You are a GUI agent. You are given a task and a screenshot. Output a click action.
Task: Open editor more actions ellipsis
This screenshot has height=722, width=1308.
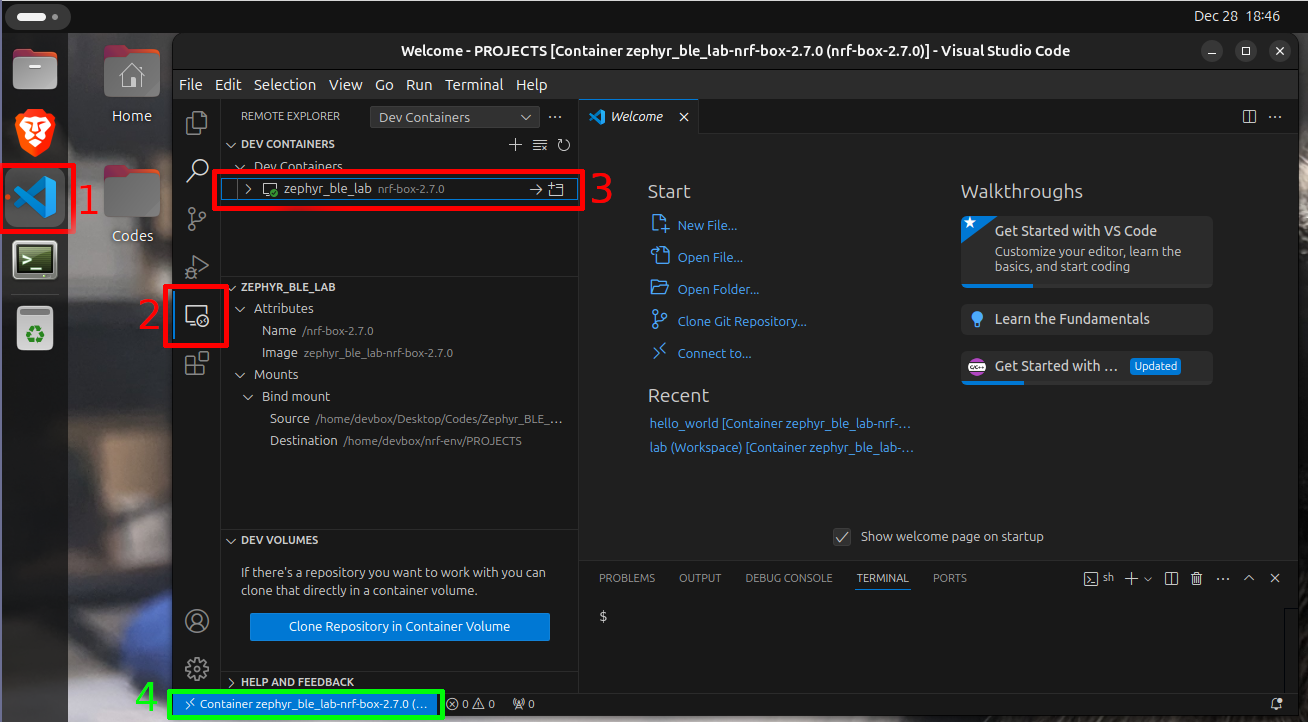(x=1275, y=117)
